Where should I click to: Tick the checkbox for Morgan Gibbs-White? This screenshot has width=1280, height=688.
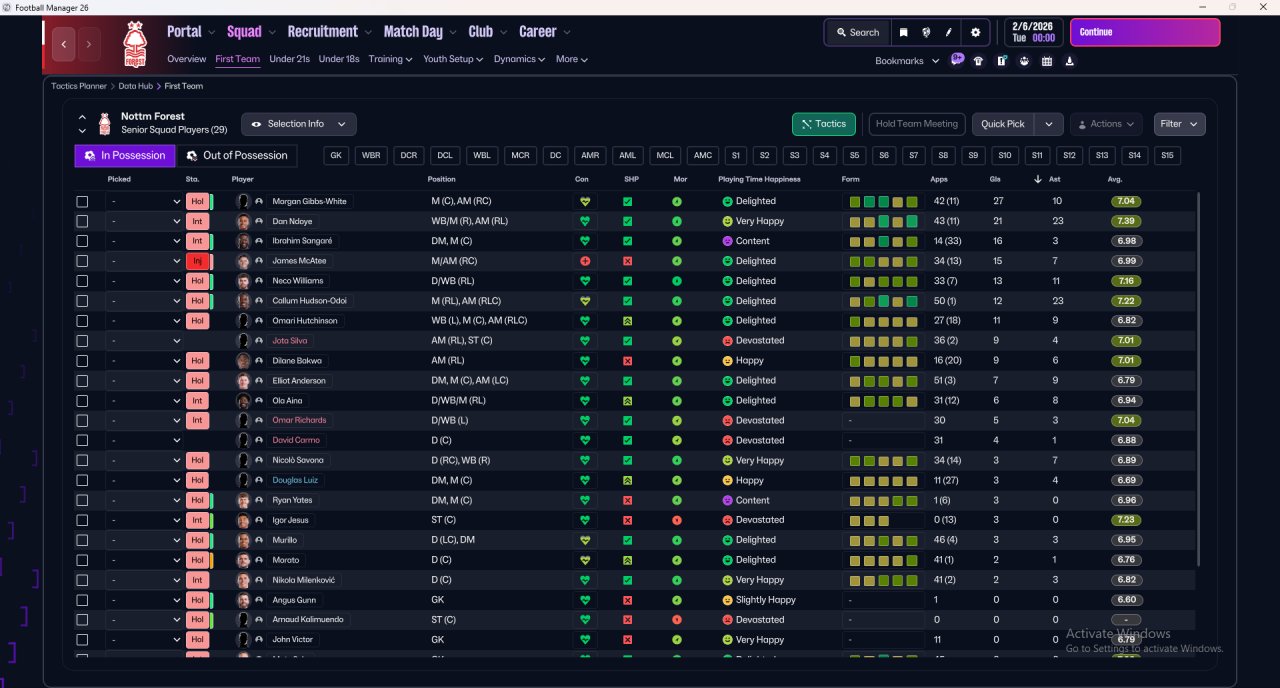(82, 201)
